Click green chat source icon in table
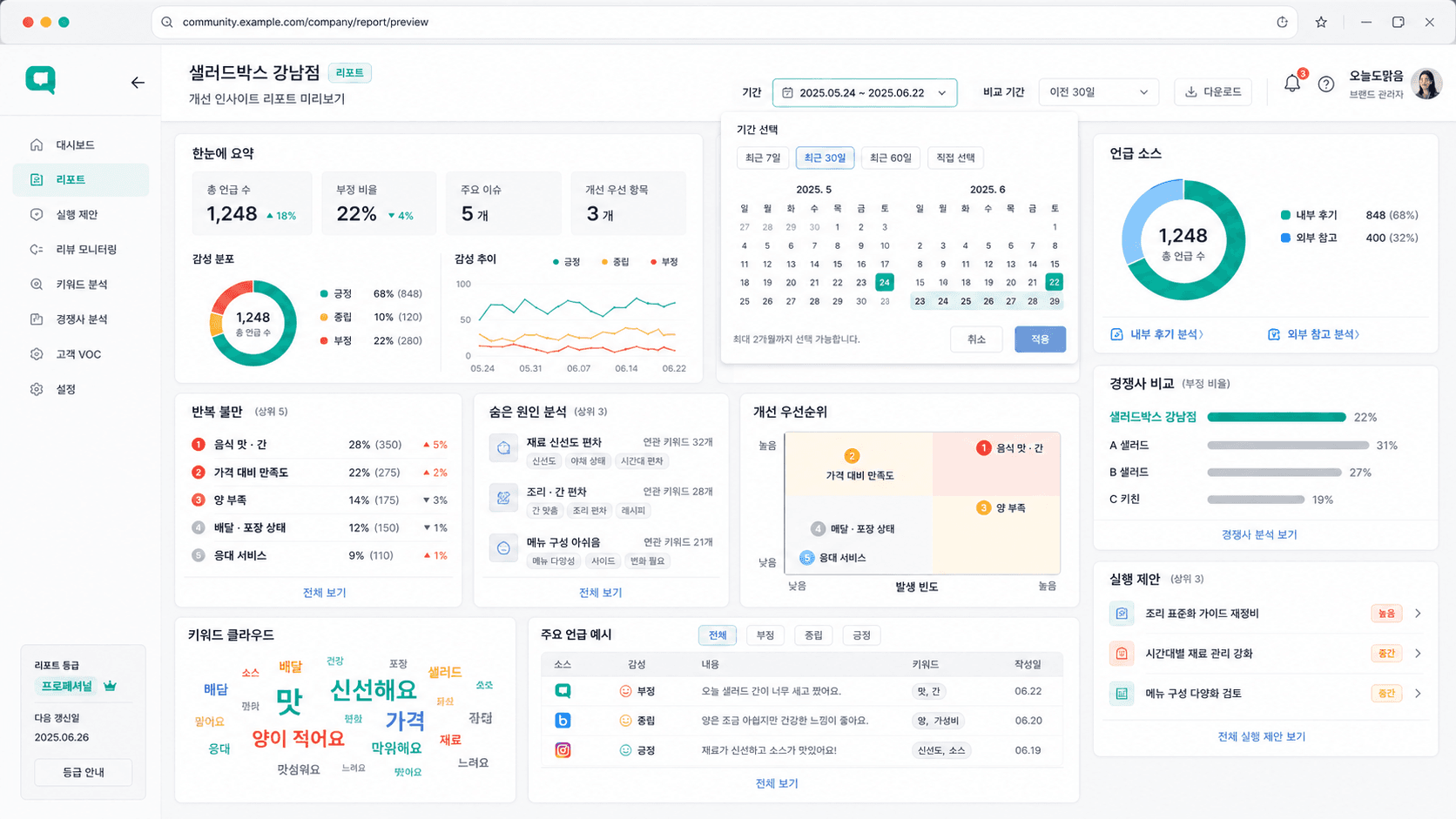 click(563, 691)
